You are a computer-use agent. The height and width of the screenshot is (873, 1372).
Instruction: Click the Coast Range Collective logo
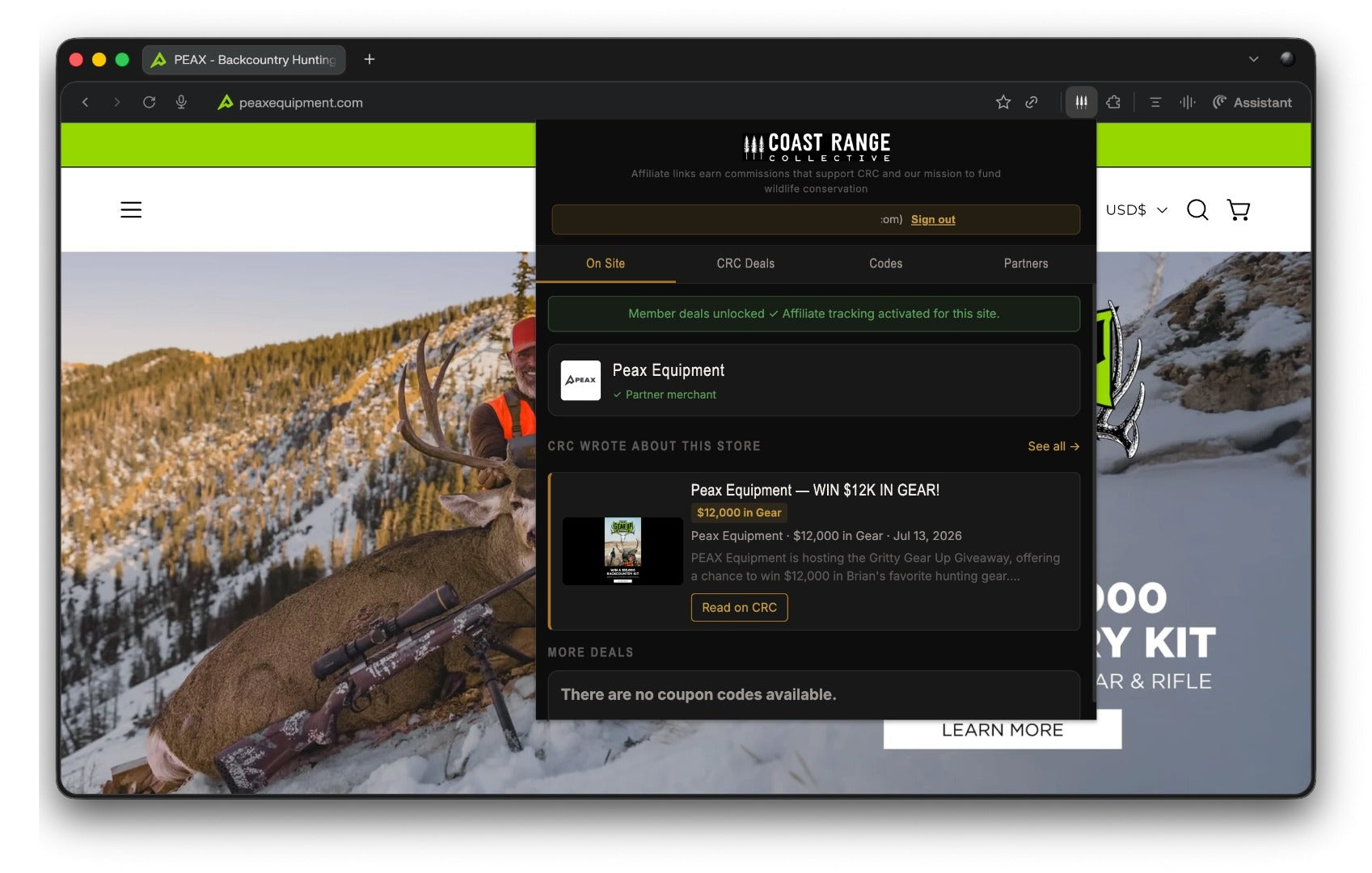point(817,147)
